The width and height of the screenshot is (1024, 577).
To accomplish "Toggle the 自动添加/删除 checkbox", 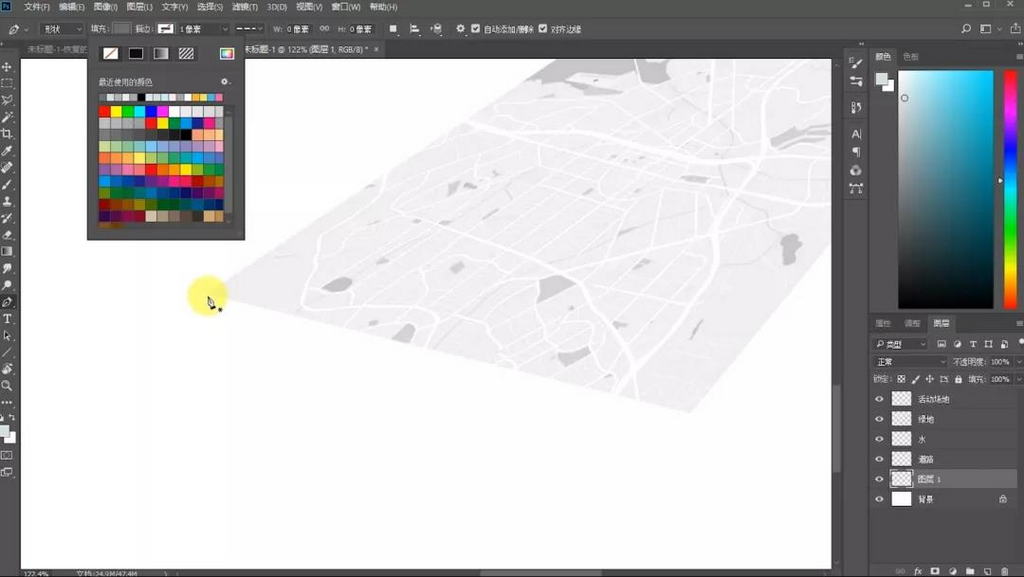I will tap(475, 29).
